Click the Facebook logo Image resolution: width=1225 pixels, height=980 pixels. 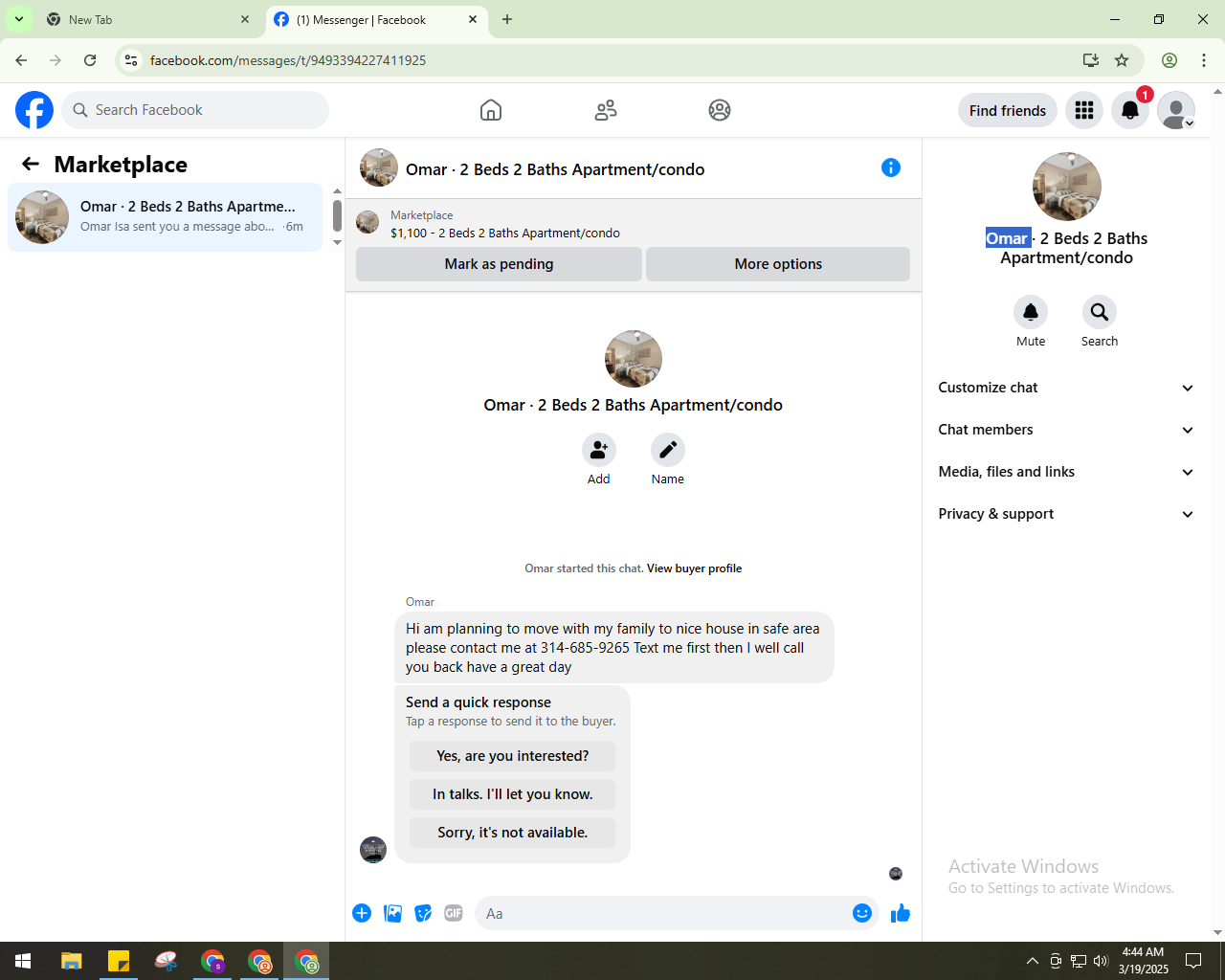(x=34, y=110)
